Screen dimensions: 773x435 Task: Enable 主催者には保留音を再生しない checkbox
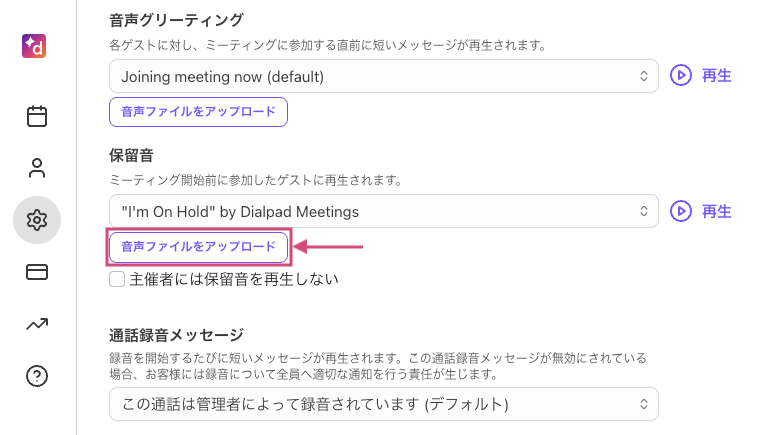(x=117, y=279)
